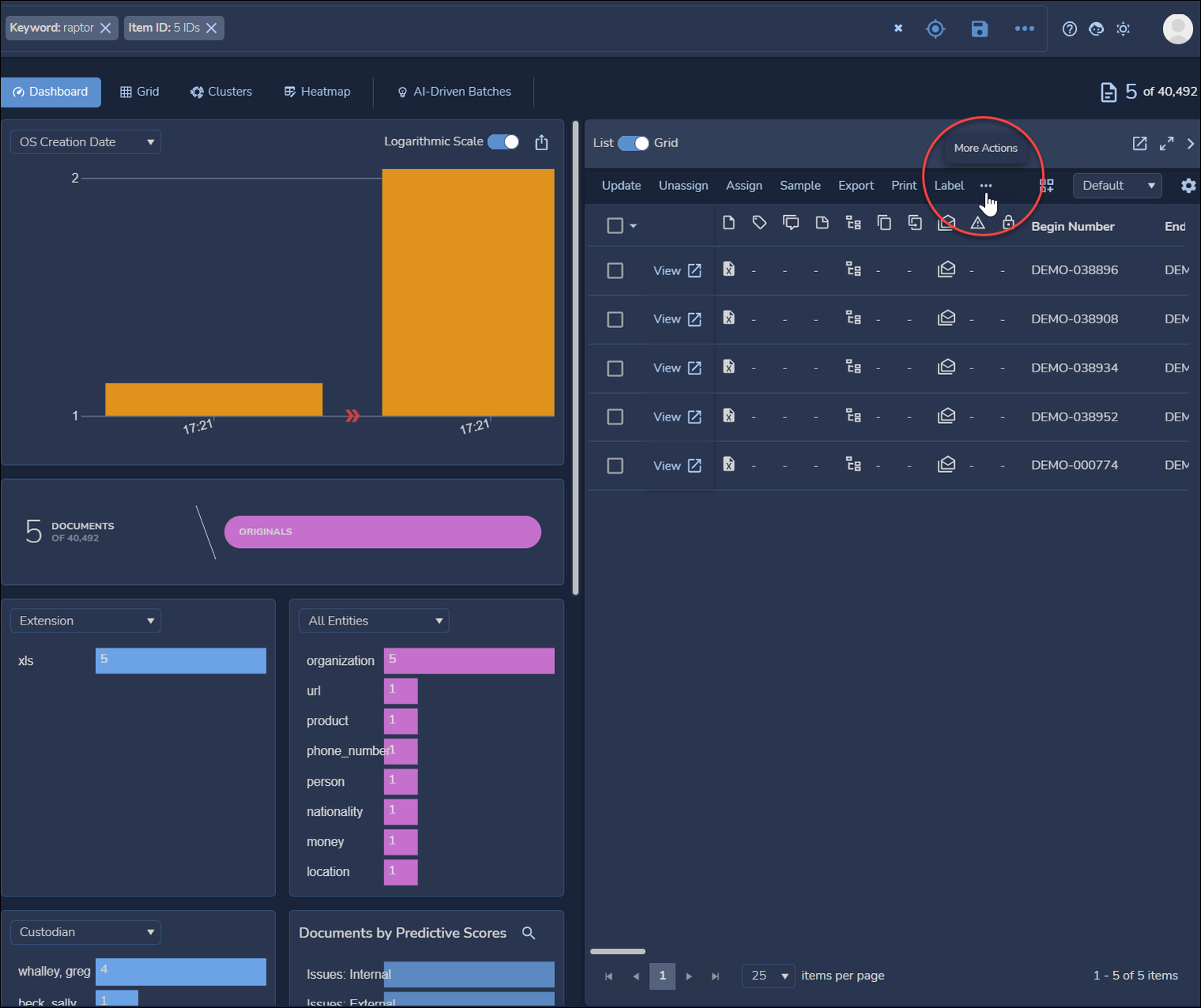
Task: Select checkbox for DEMO-000774 row
Action: pos(615,466)
